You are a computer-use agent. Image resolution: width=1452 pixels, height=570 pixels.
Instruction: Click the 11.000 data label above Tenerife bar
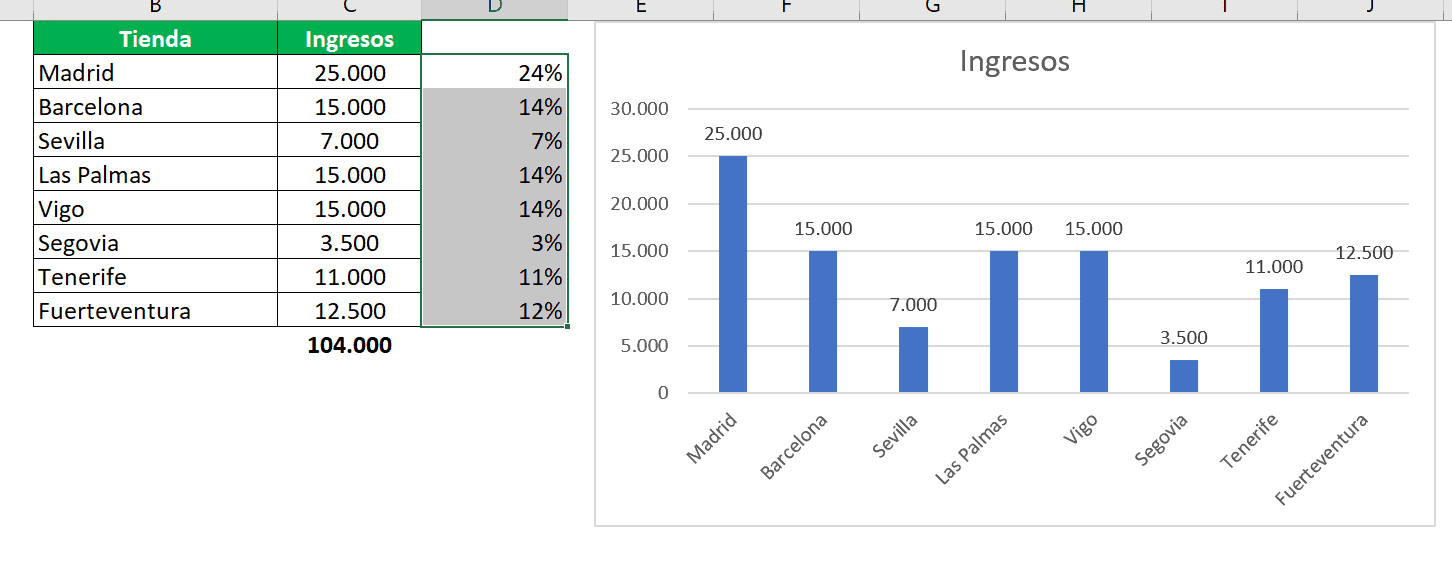[1274, 267]
